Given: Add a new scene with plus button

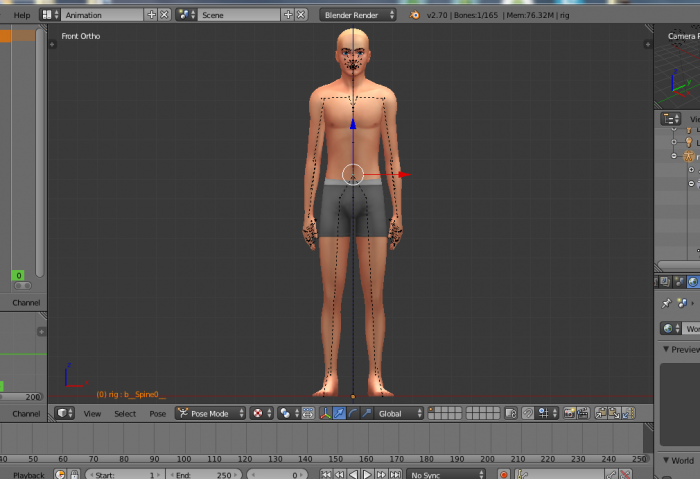Looking at the screenshot, I should [288, 15].
